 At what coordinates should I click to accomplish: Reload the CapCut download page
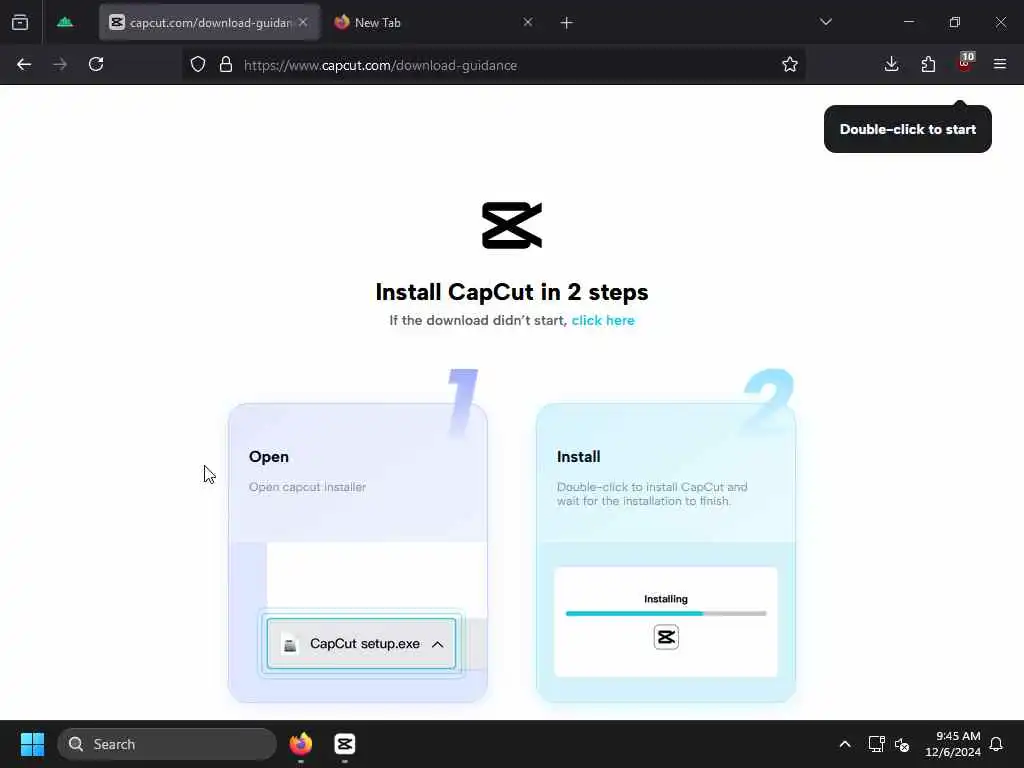[96, 65]
